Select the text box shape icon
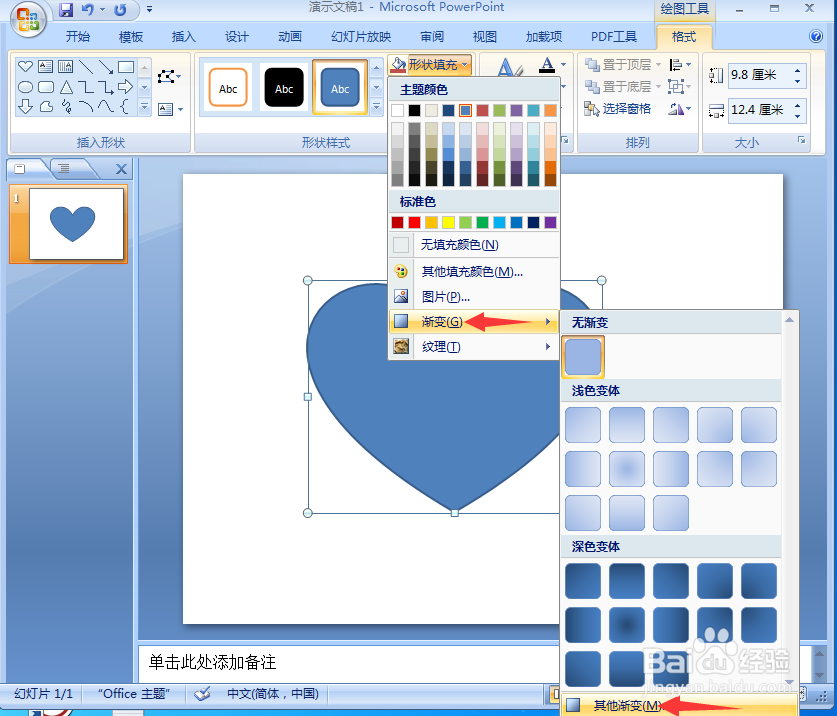Image resolution: width=837 pixels, height=716 pixels. (x=45, y=66)
